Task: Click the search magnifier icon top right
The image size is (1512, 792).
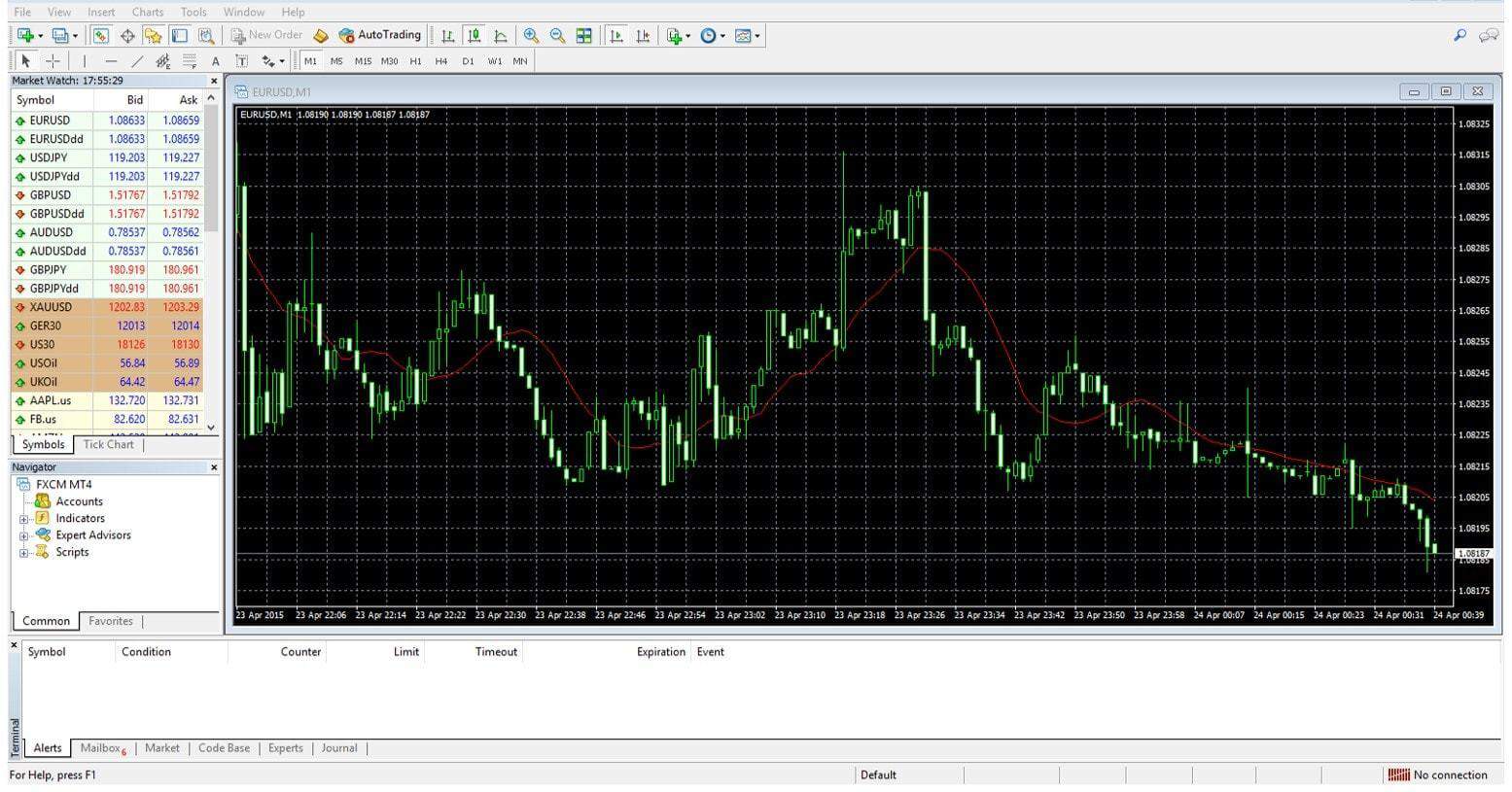Action: [1459, 35]
